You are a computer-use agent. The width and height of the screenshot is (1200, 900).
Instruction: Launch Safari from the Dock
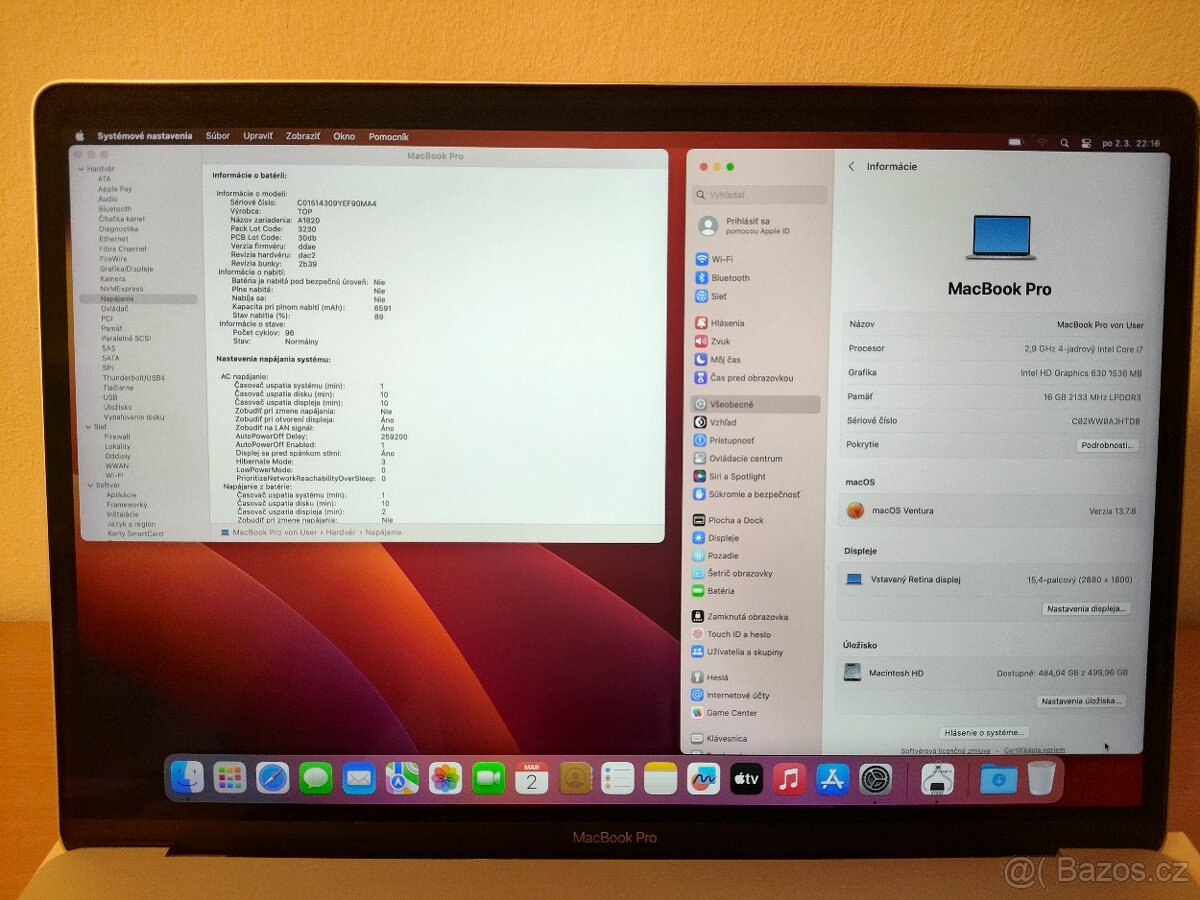click(x=270, y=778)
